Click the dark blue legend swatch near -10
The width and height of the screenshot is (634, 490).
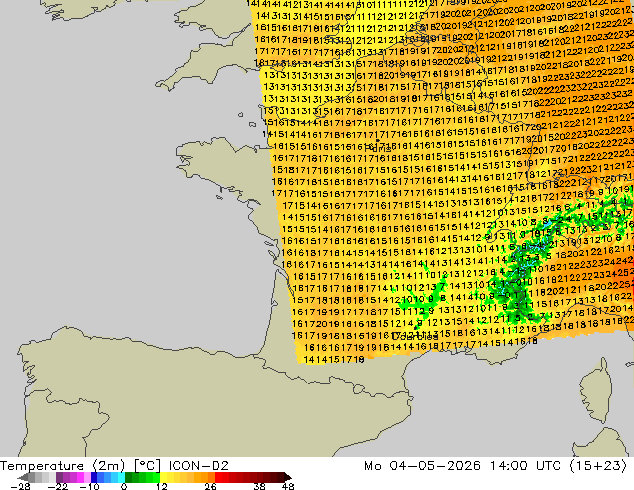(94, 477)
